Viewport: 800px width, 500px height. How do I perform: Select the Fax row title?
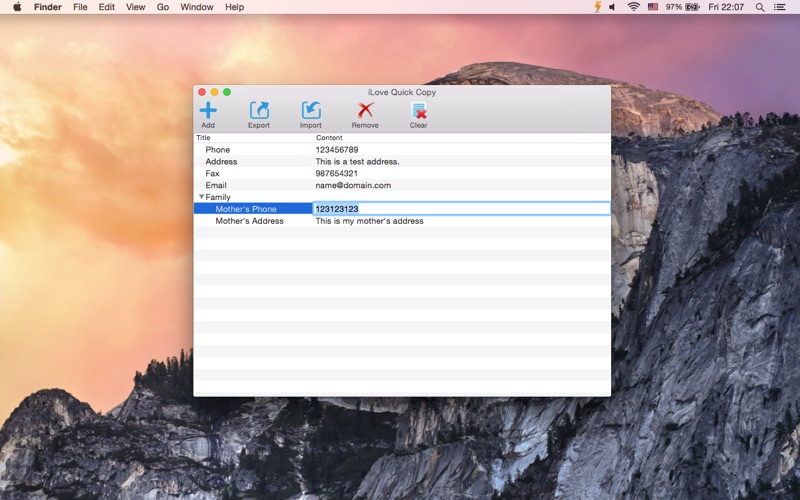[212, 173]
